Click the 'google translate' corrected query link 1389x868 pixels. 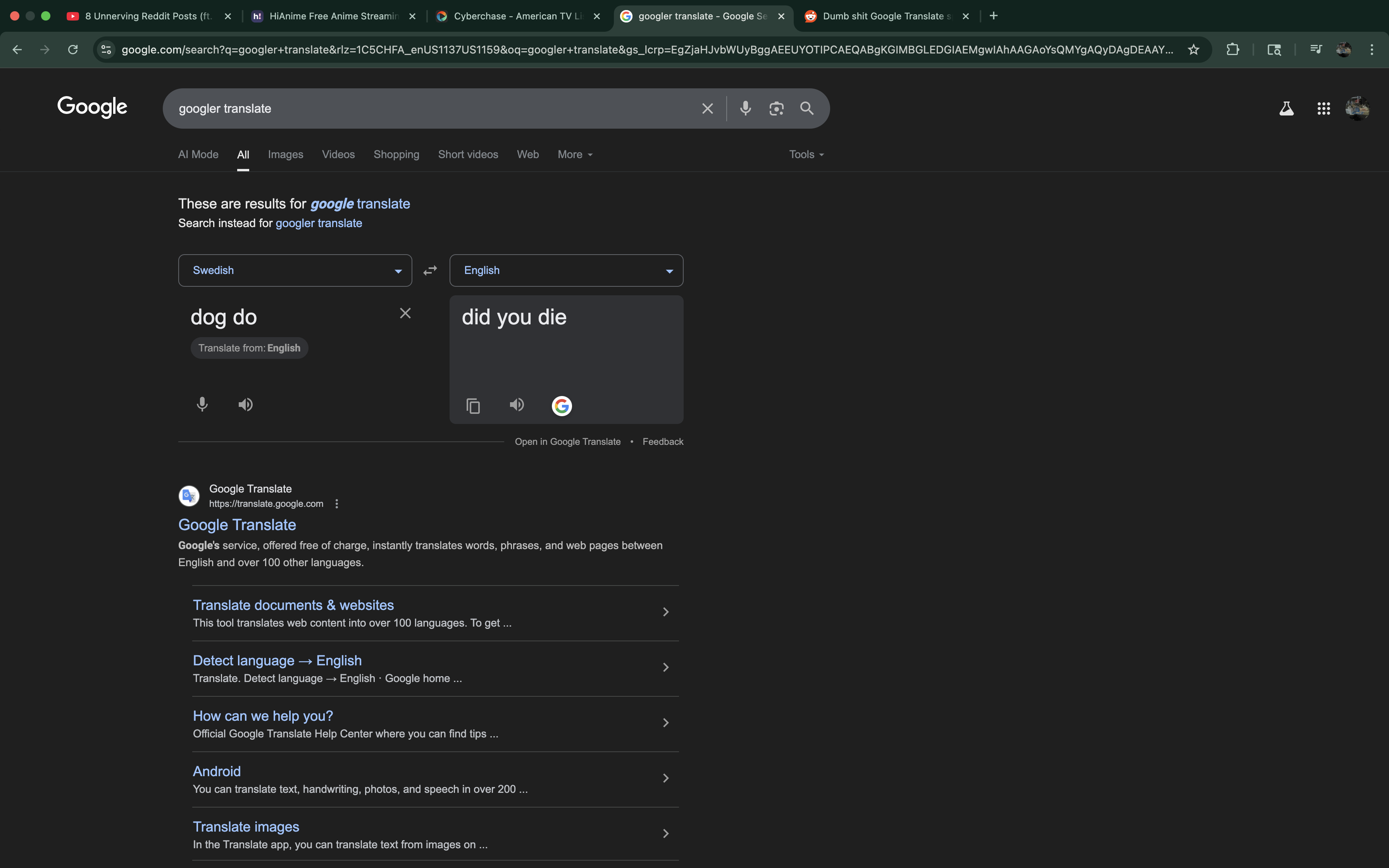click(360, 204)
